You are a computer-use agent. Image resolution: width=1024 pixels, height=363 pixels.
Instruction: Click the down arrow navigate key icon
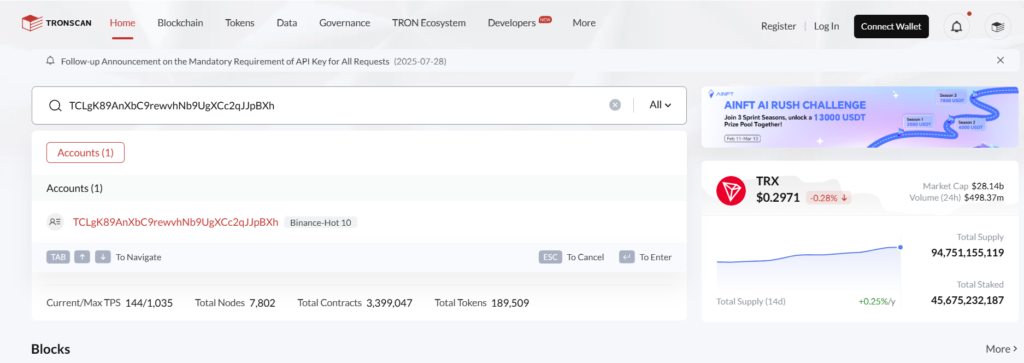point(103,257)
